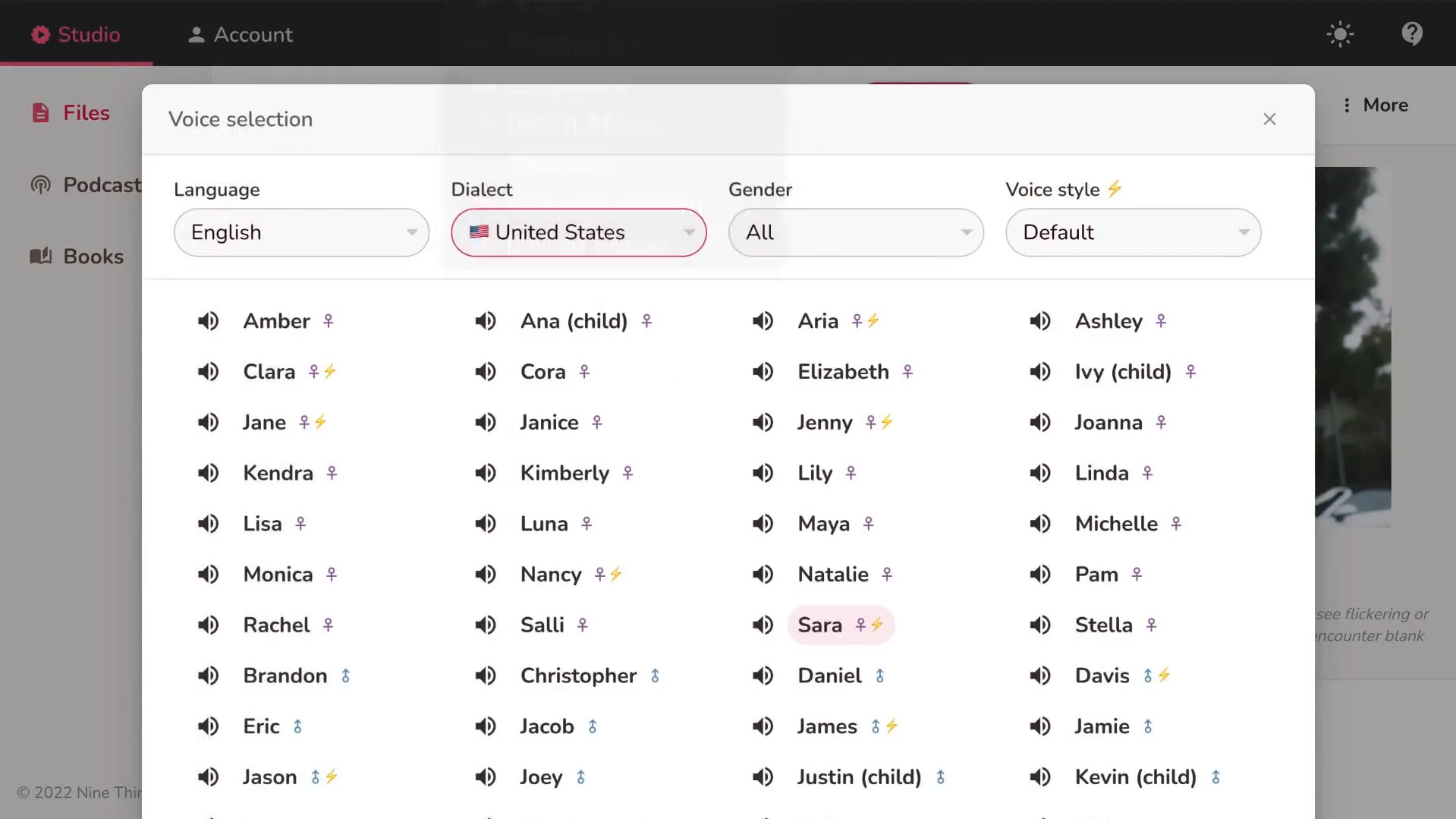Image resolution: width=1456 pixels, height=819 pixels.
Task: Play the Kevin (child) voice preview speaker
Action: (1040, 777)
